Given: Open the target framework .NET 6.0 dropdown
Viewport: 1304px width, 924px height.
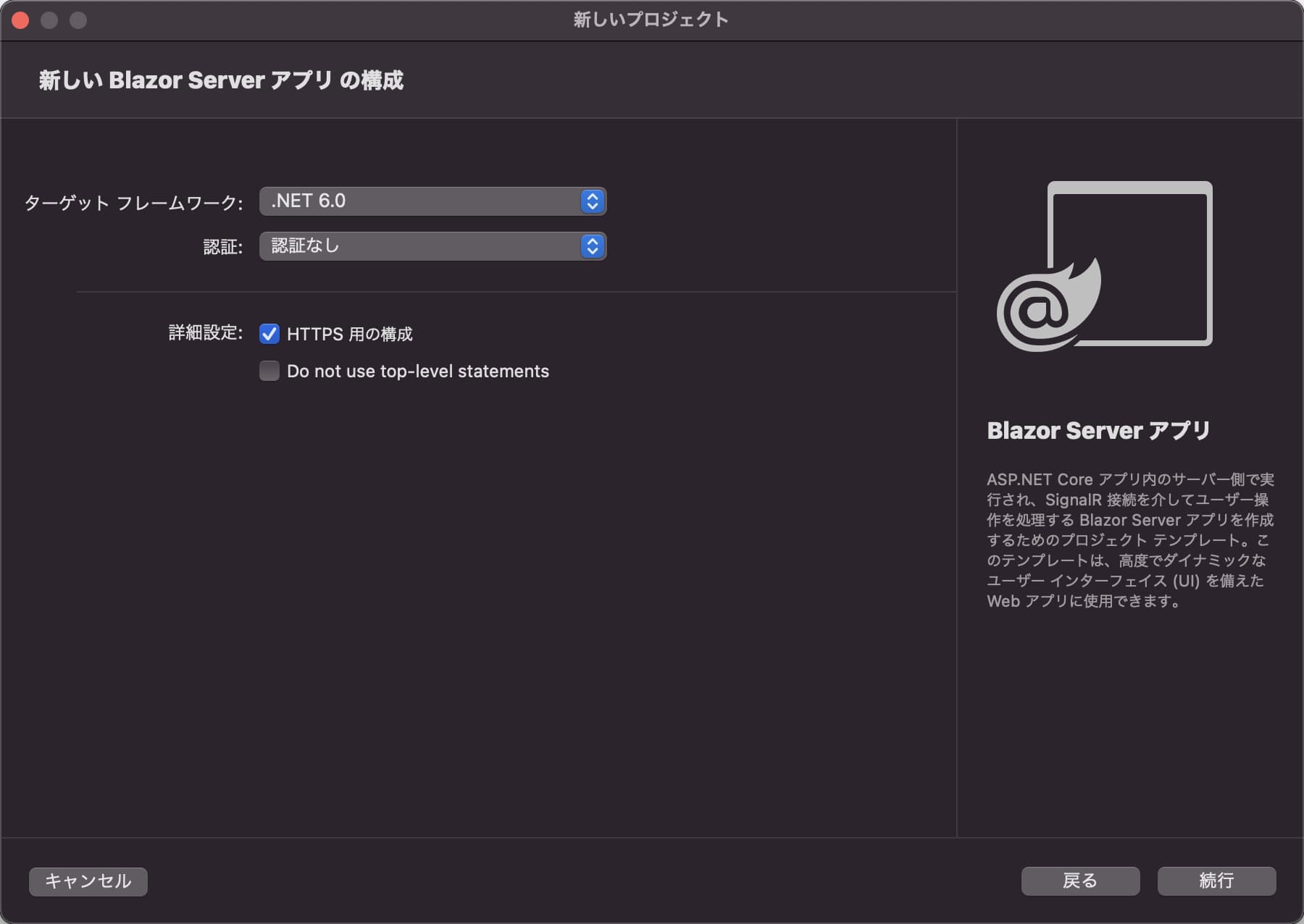Looking at the screenshot, I should [432, 201].
